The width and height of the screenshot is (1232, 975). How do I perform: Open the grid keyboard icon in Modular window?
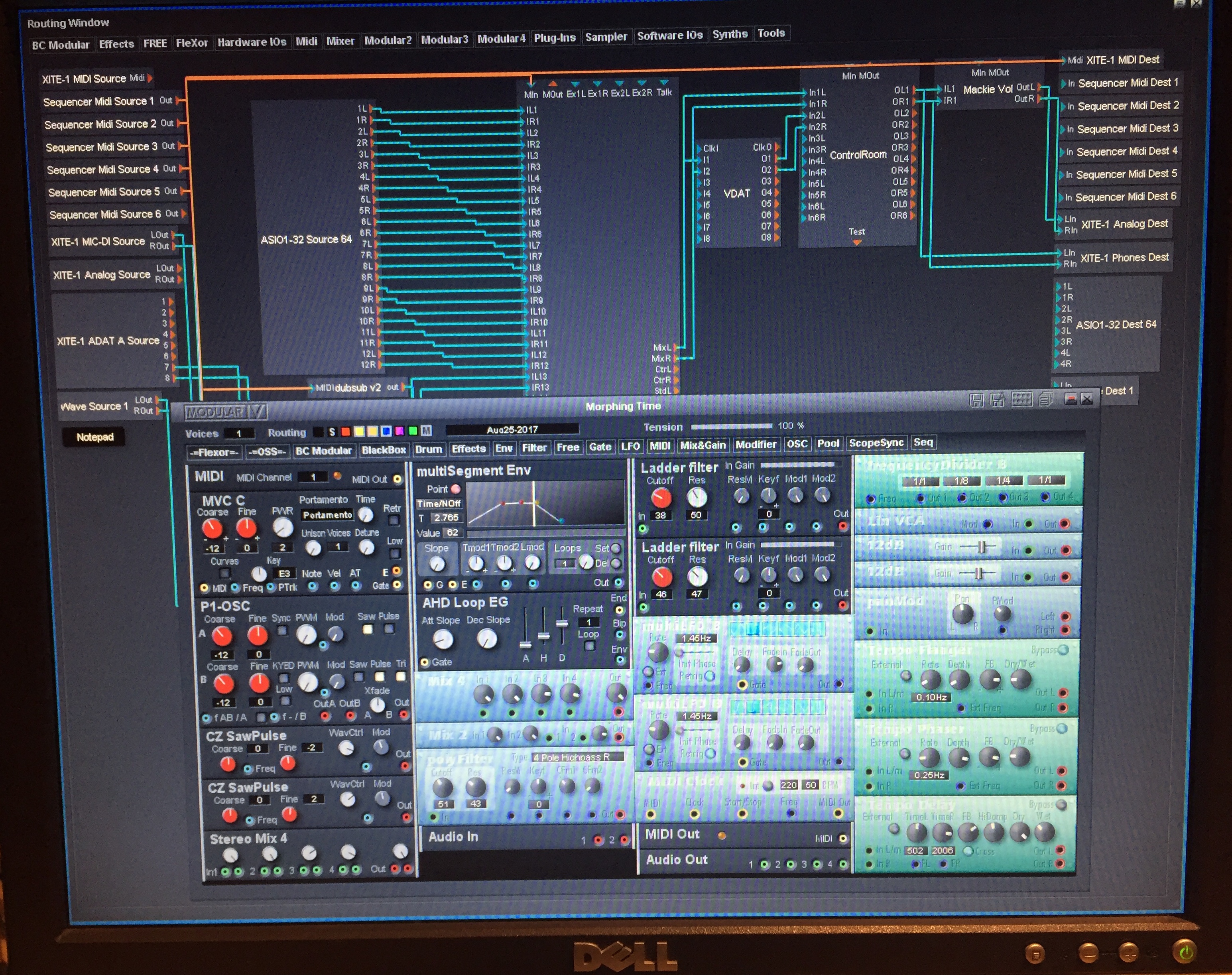(1021, 399)
